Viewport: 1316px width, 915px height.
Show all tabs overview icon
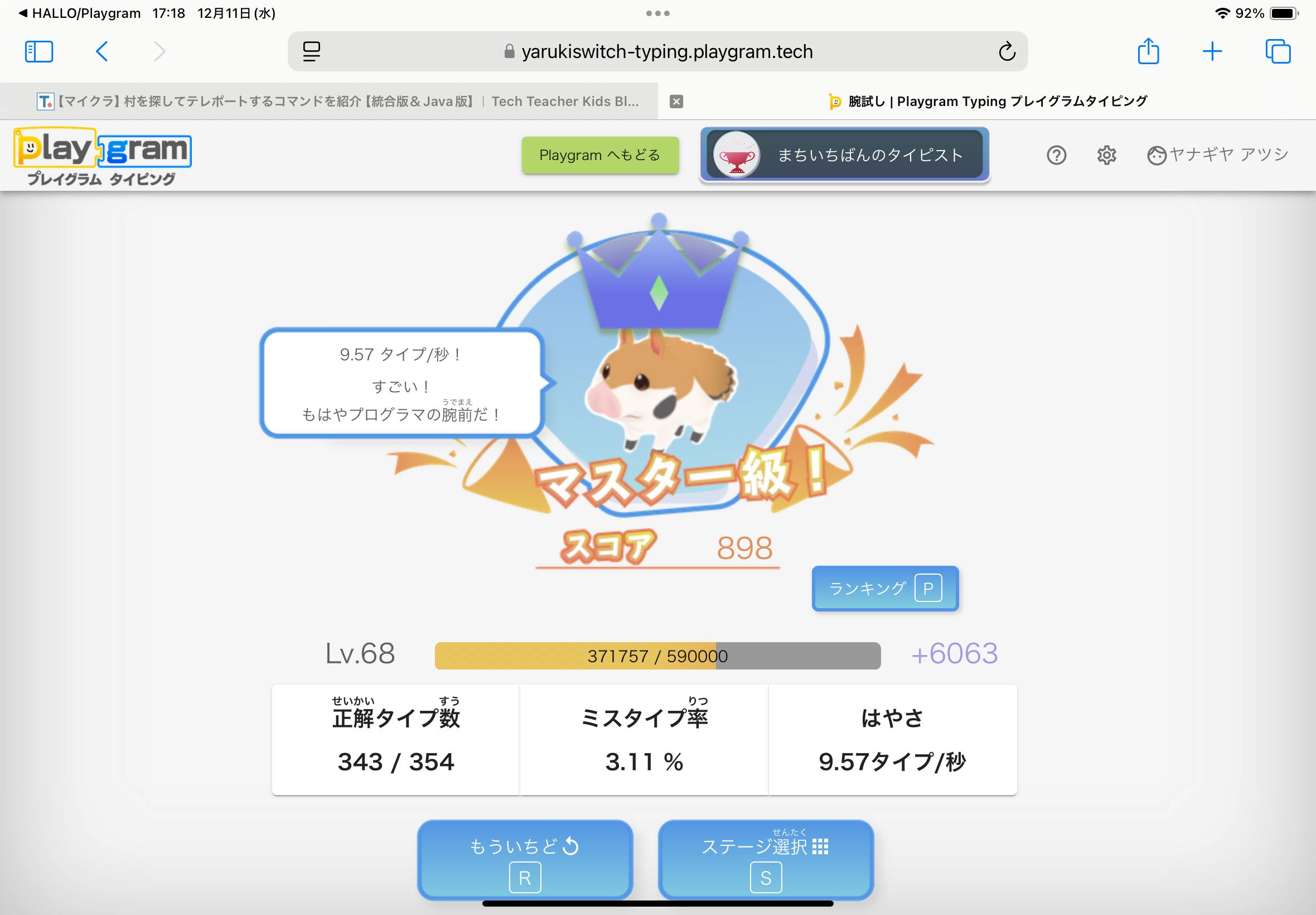point(1277,51)
